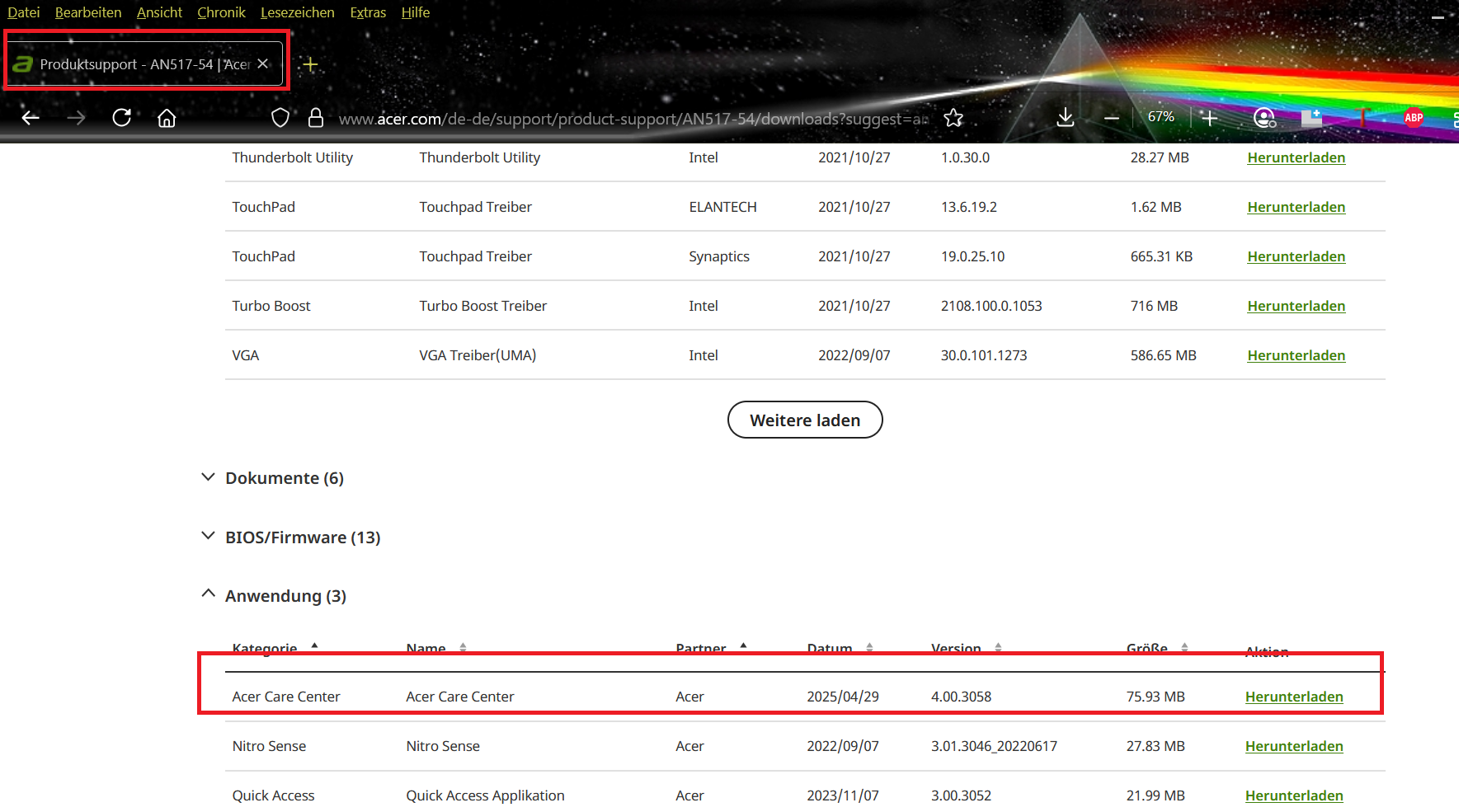1459x812 pixels.
Task: Download the VGA Treiber(UMA)
Action: tap(1296, 355)
